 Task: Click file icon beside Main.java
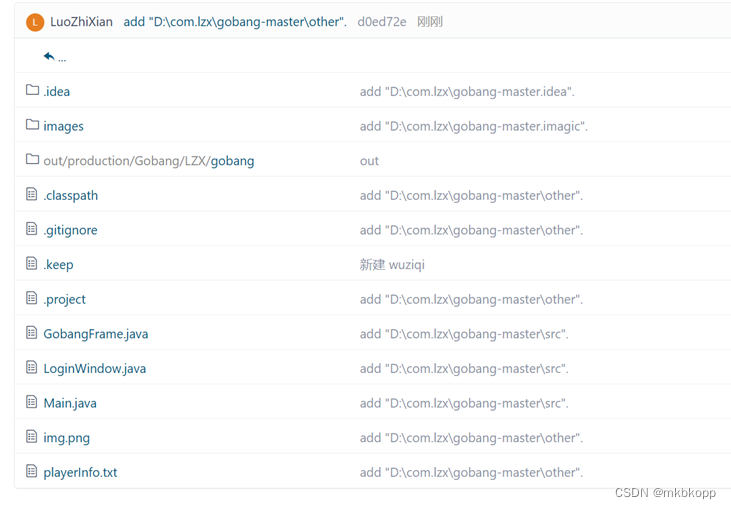[31, 401]
